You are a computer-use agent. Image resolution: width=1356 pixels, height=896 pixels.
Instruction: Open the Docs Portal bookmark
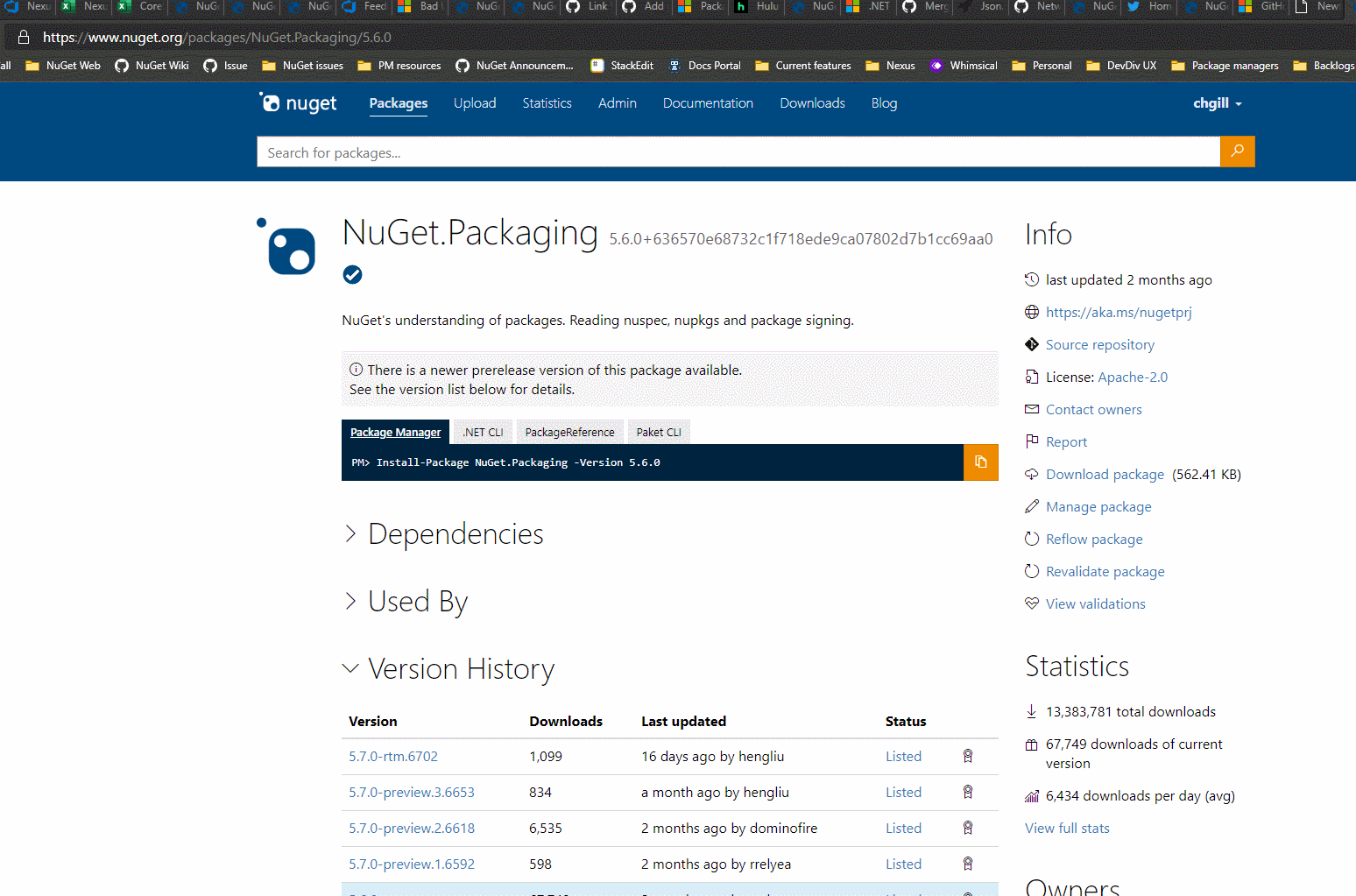(705, 66)
